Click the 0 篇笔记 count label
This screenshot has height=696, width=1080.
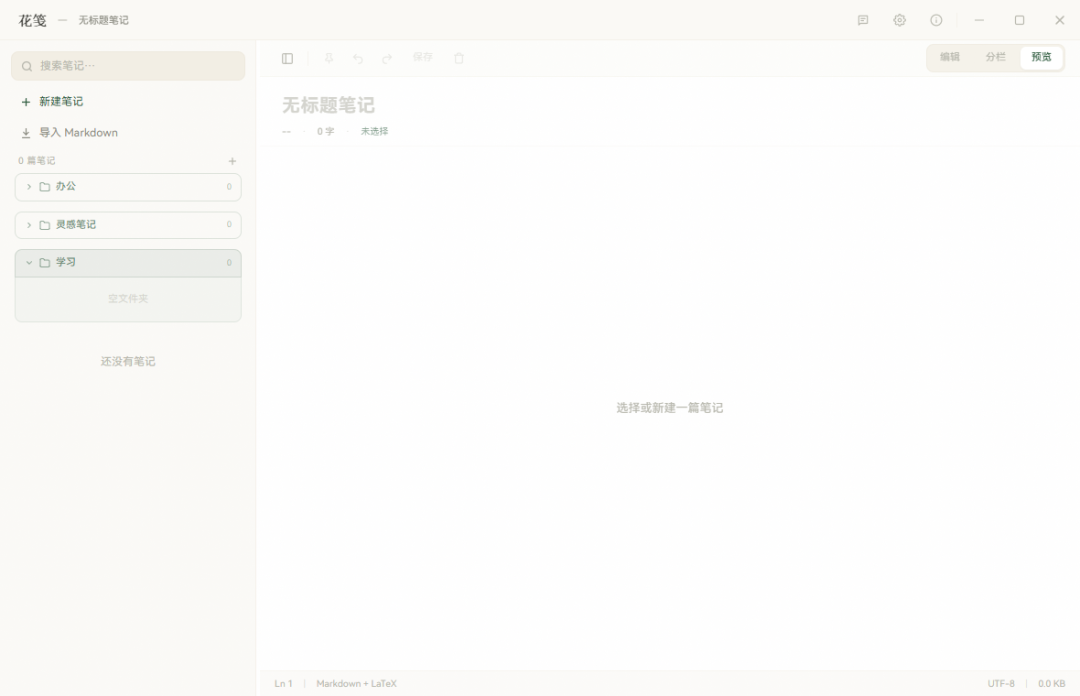tap(37, 161)
